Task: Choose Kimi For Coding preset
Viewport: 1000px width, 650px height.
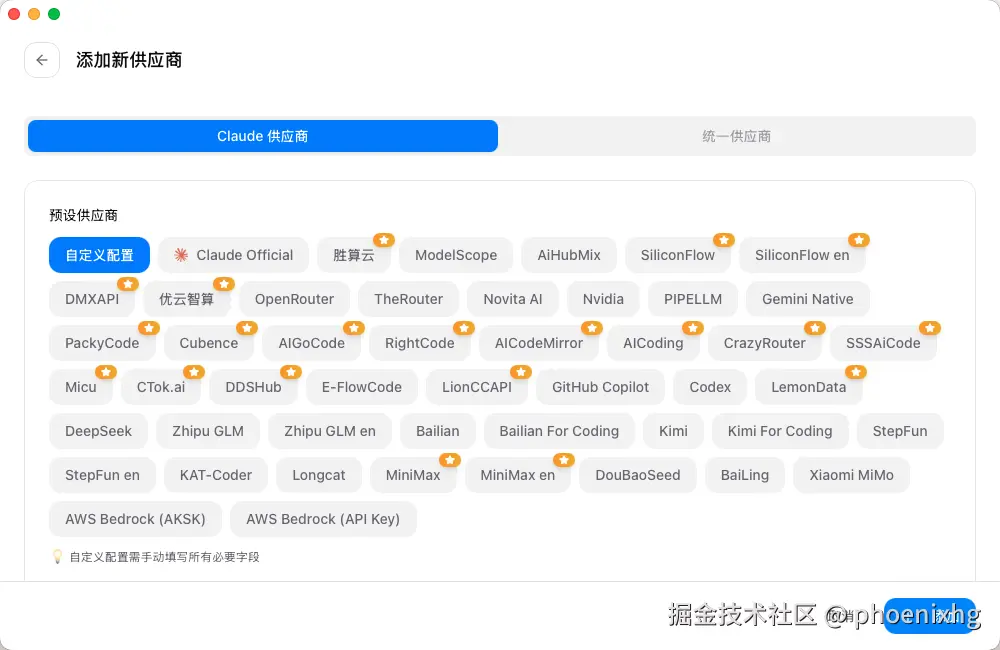Action: (780, 431)
